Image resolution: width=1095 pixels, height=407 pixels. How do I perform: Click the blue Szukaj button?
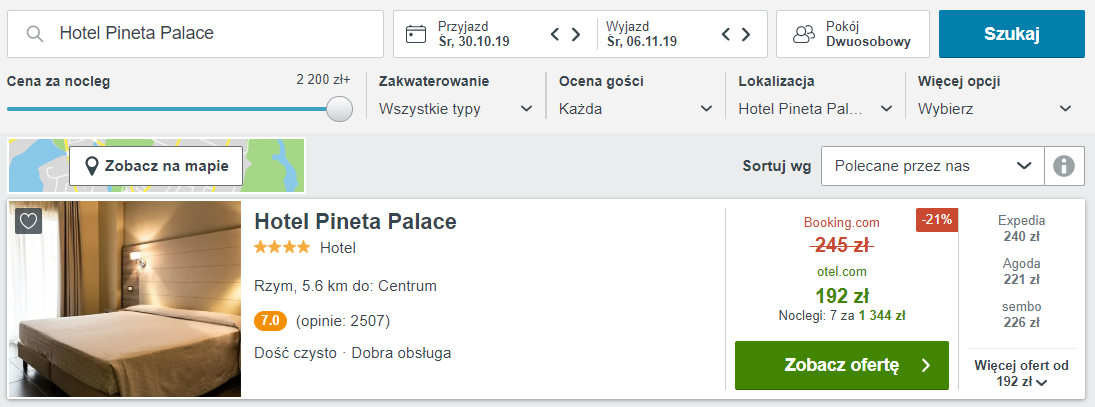point(1012,34)
